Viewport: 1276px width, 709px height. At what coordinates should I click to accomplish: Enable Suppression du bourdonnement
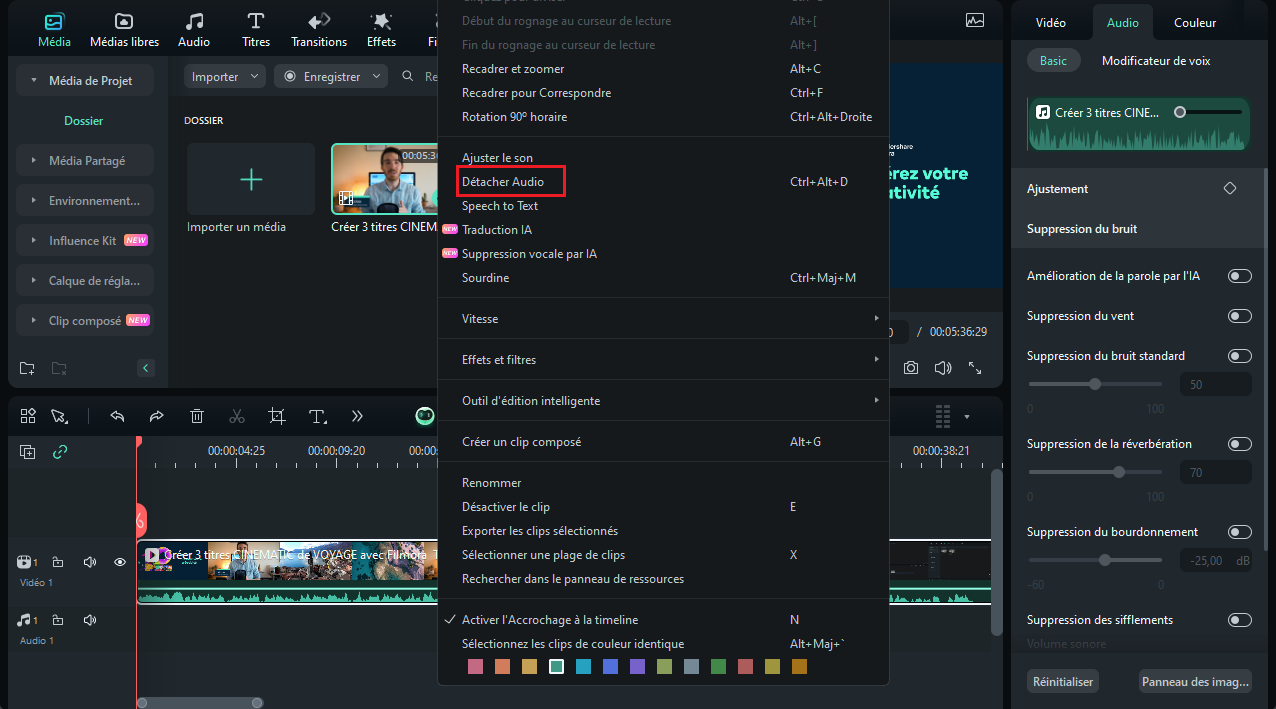point(1240,532)
